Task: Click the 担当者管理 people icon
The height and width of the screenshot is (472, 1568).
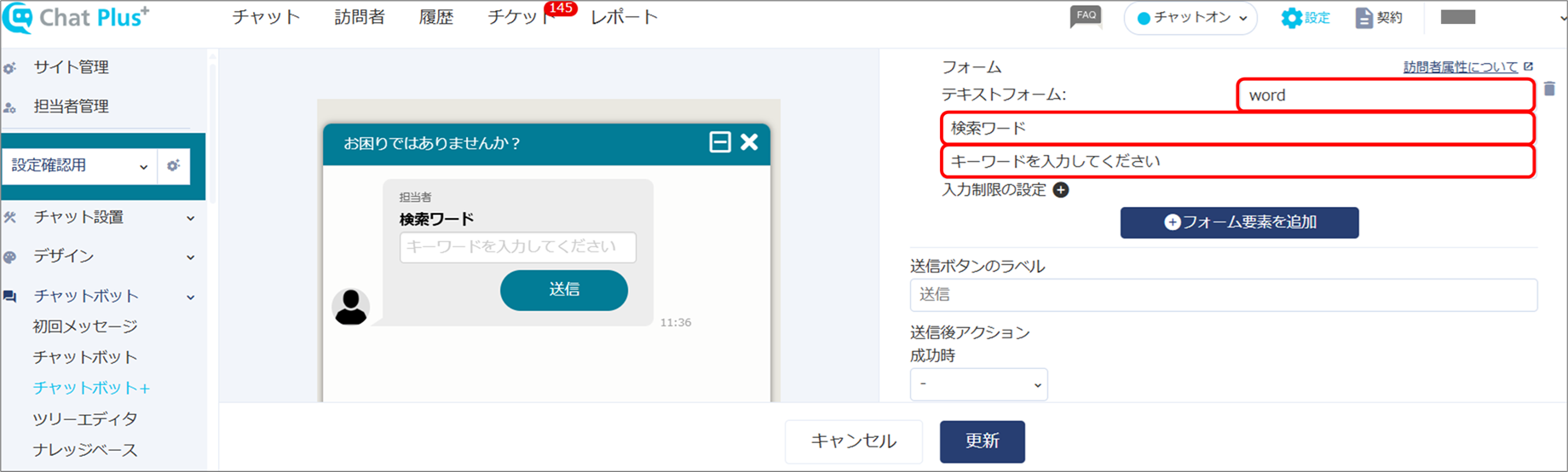Action: (x=10, y=107)
